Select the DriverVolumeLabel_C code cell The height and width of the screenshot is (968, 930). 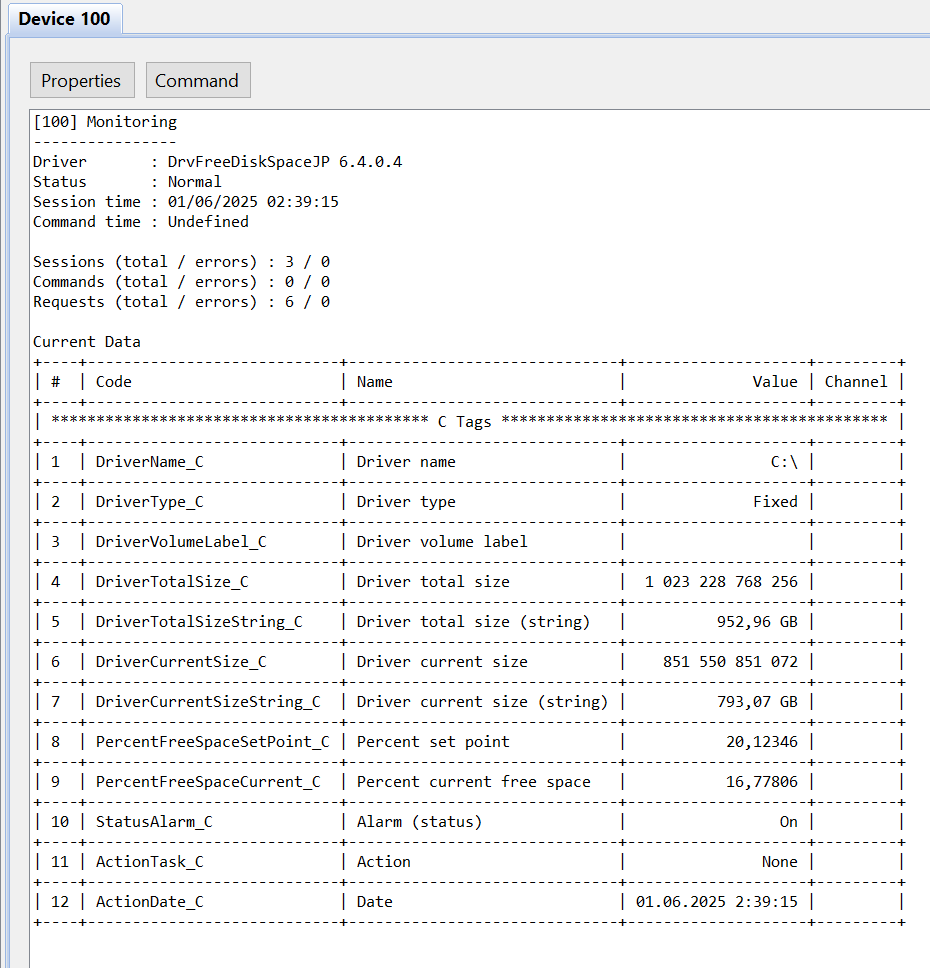click(181, 542)
